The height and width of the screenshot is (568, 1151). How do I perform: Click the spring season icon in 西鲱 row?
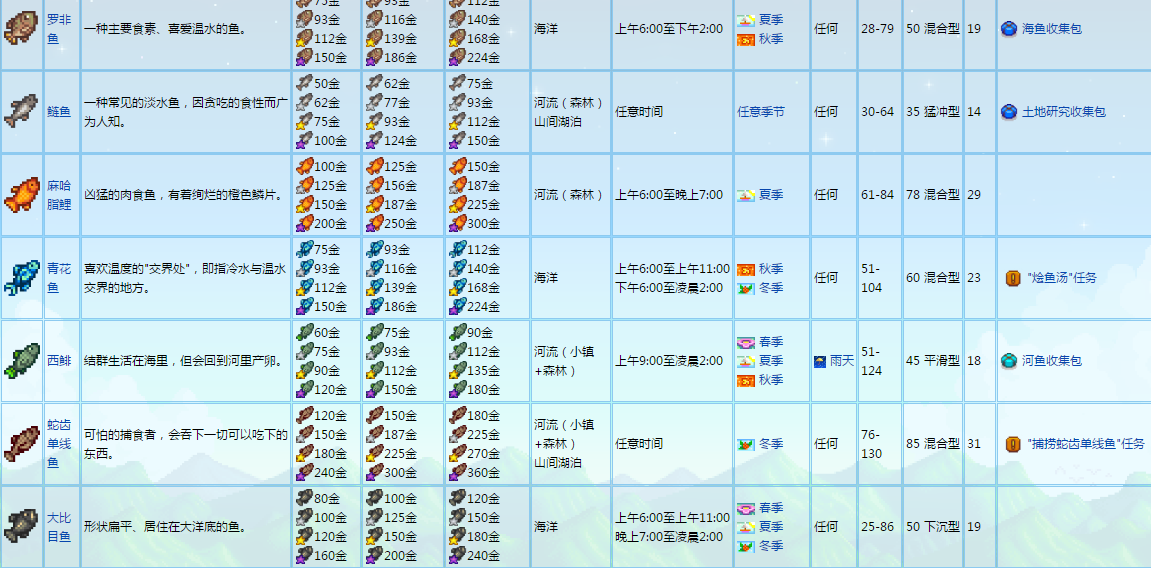(x=746, y=342)
